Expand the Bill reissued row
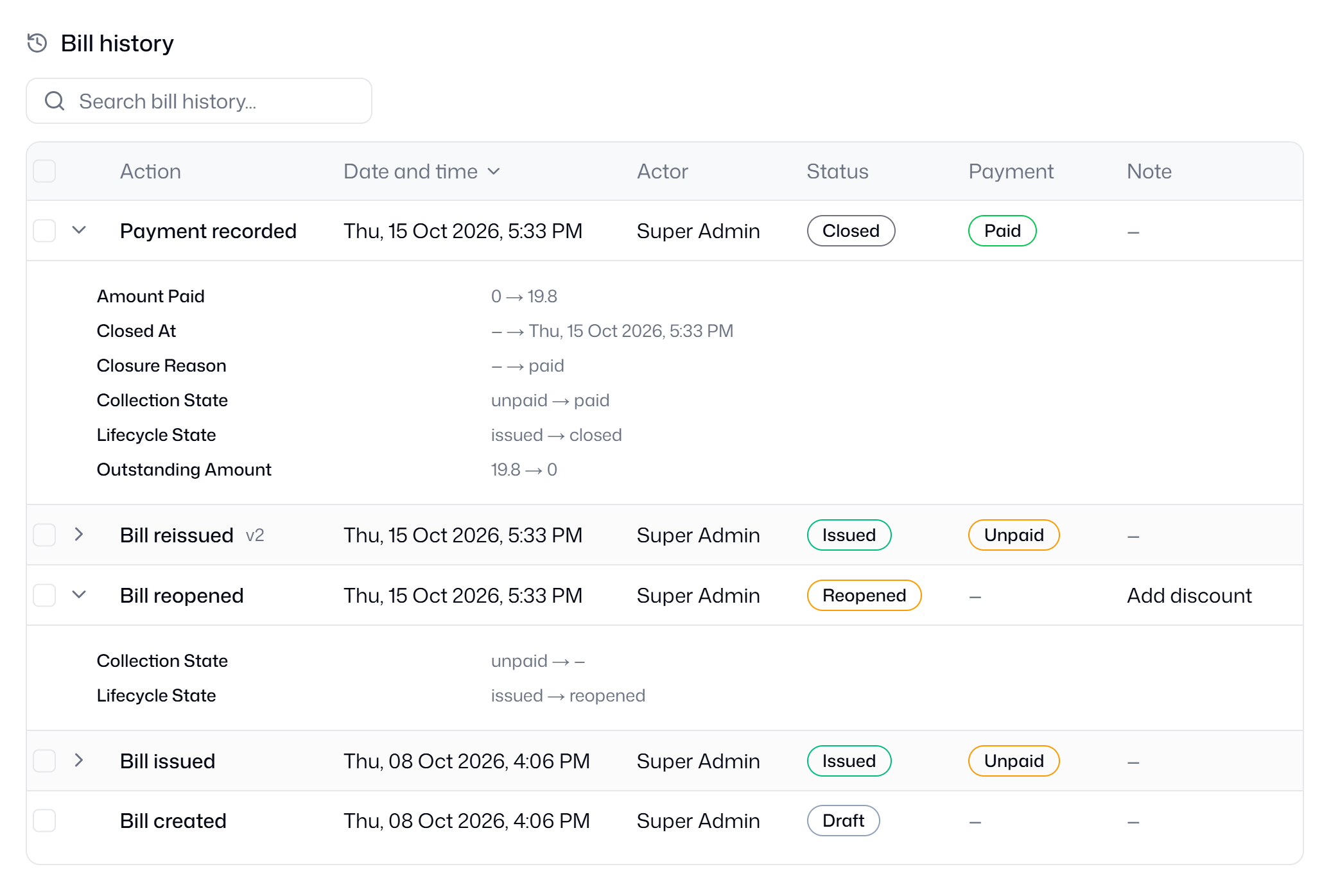The image size is (1331, 896). click(x=79, y=534)
